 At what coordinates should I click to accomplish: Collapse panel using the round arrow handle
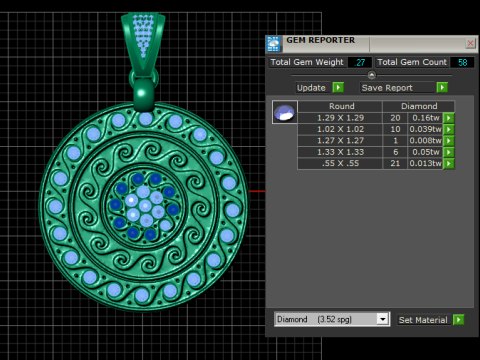pyautogui.click(x=372, y=75)
